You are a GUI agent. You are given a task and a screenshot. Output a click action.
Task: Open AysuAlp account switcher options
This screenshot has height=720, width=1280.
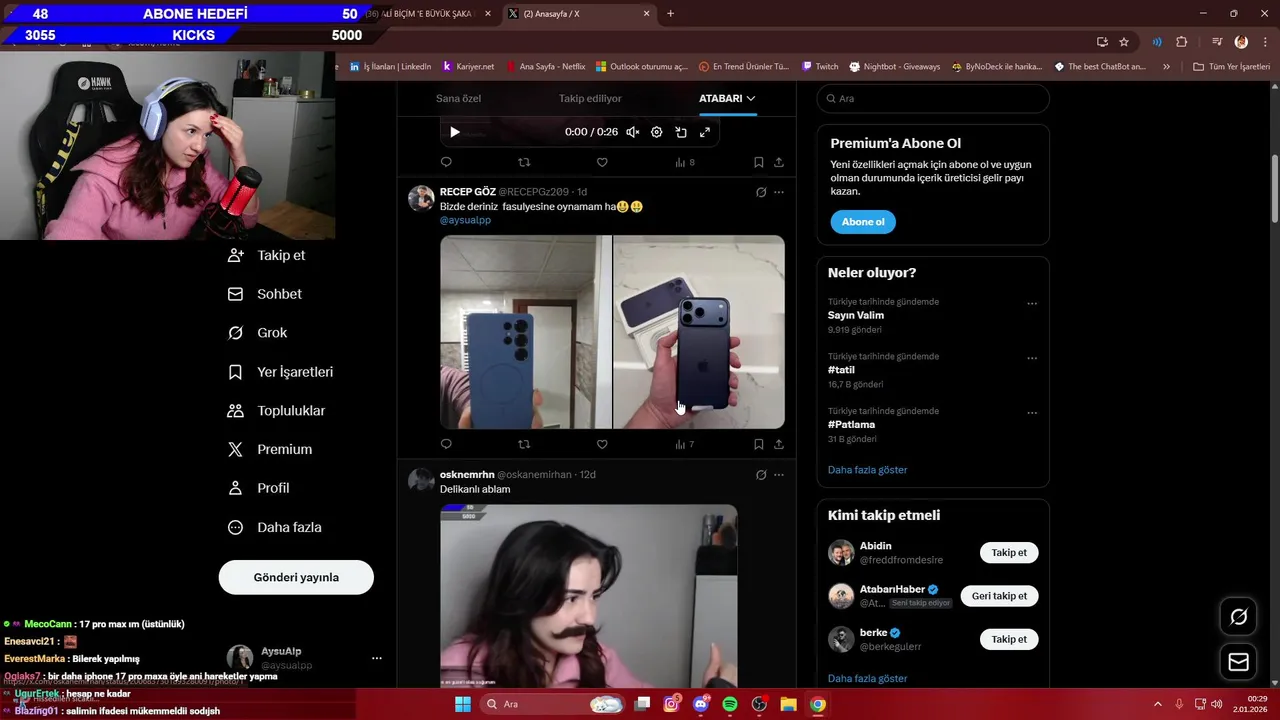(377, 658)
